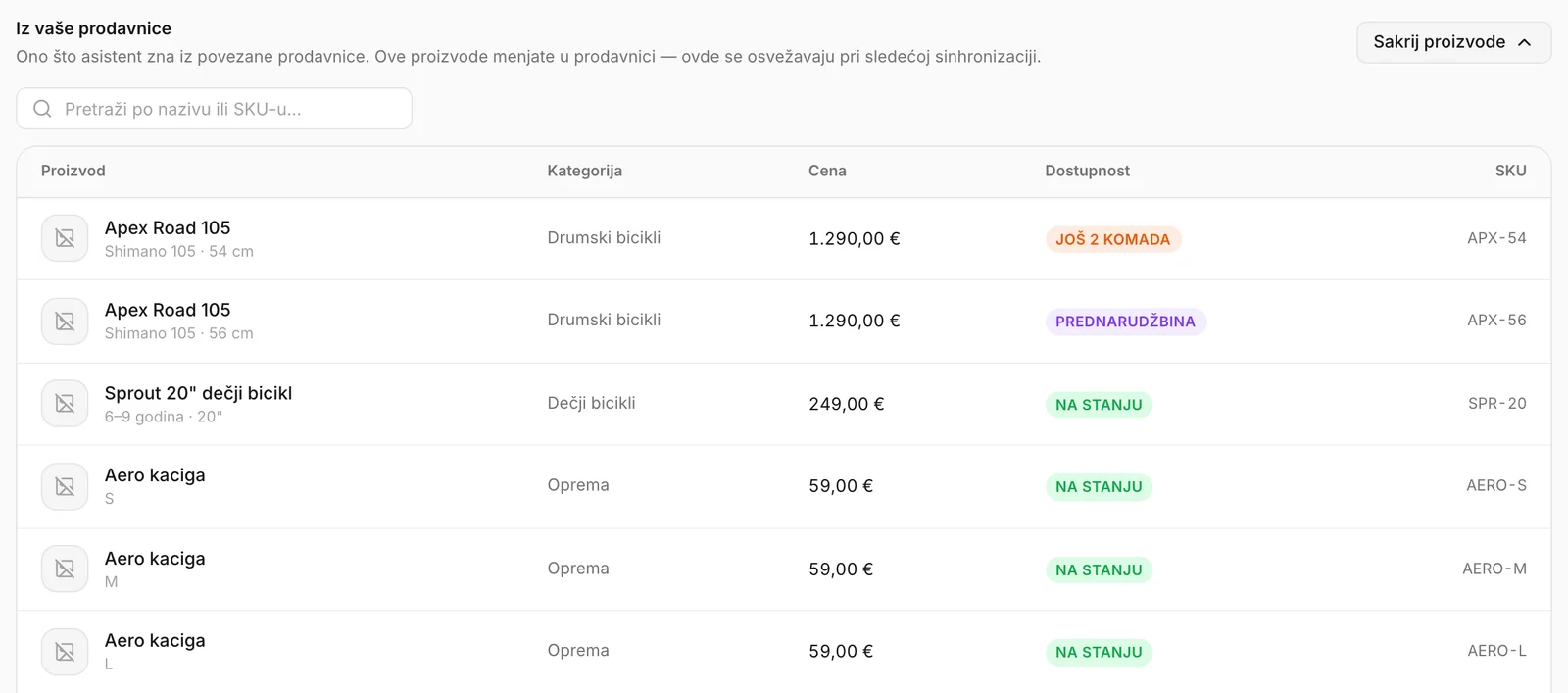Select SKU value AERO-M
The width and height of the screenshot is (1568, 693).
[1494, 569]
